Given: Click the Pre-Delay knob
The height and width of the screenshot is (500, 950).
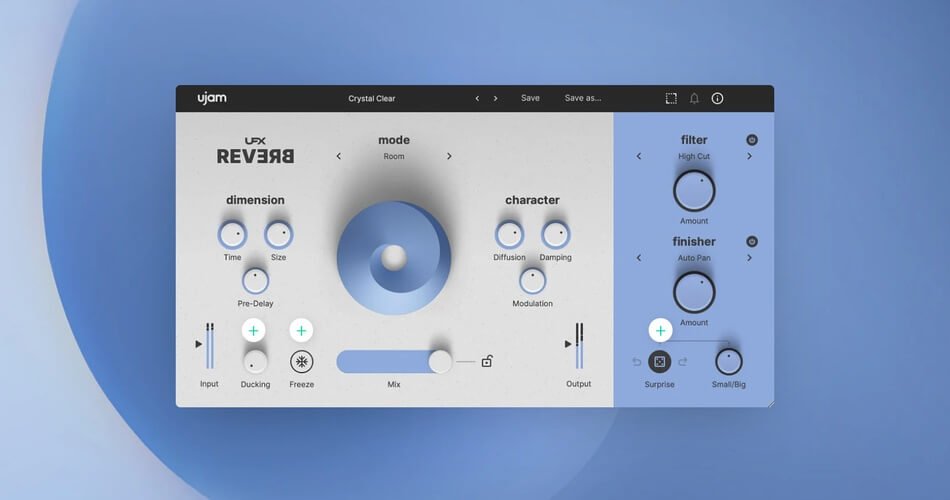Looking at the screenshot, I should tap(255, 281).
